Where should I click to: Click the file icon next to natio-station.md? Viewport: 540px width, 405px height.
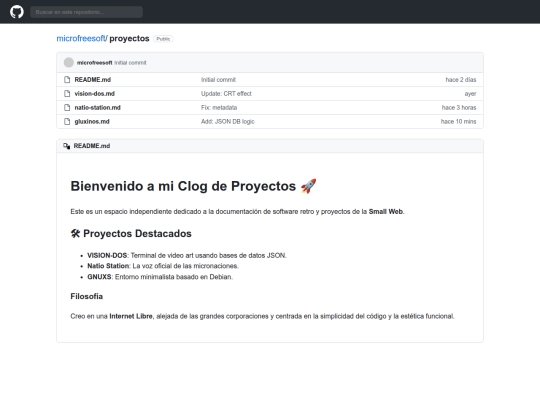coord(67,107)
